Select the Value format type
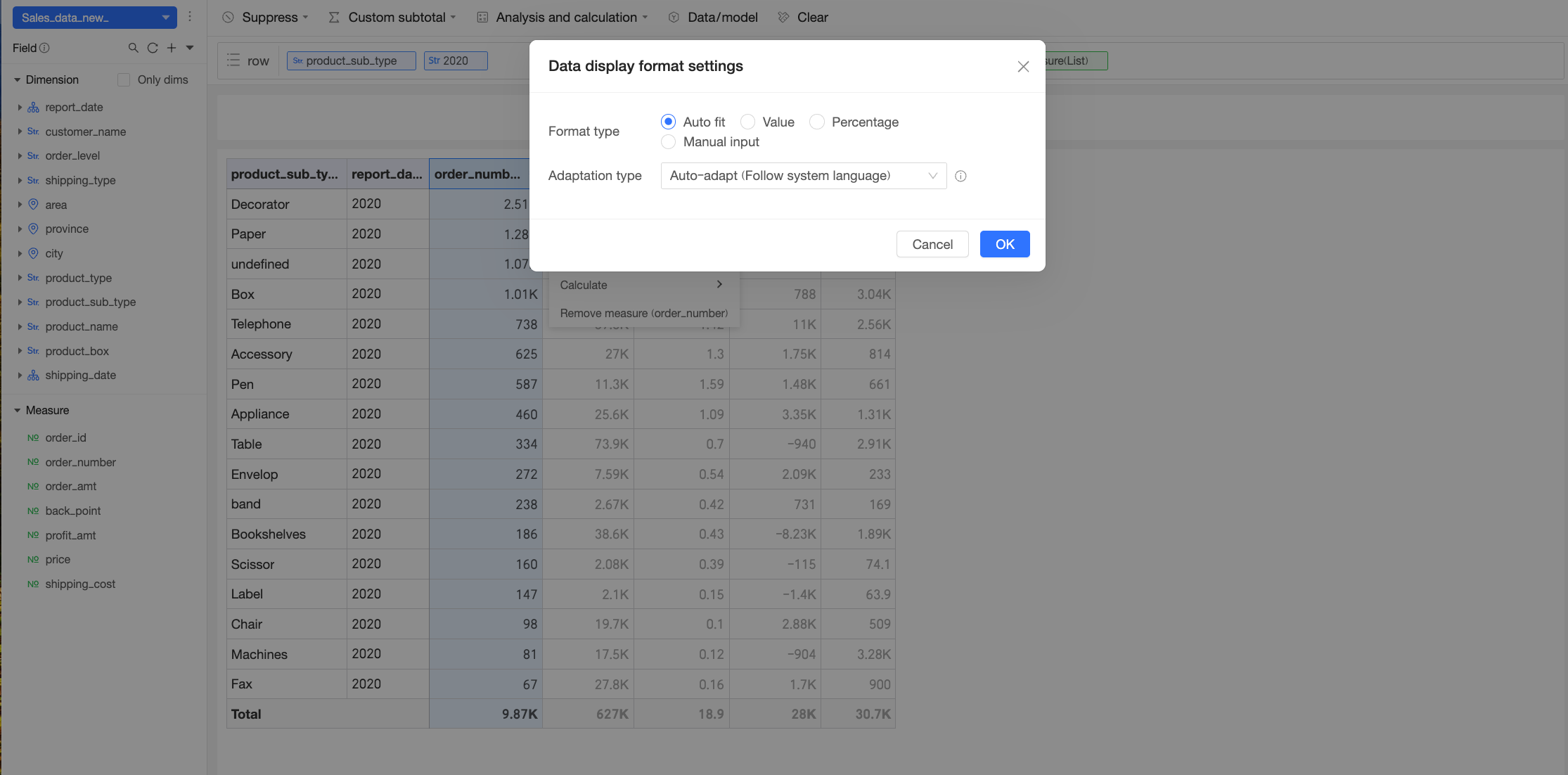 pyautogui.click(x=747, y=122)
